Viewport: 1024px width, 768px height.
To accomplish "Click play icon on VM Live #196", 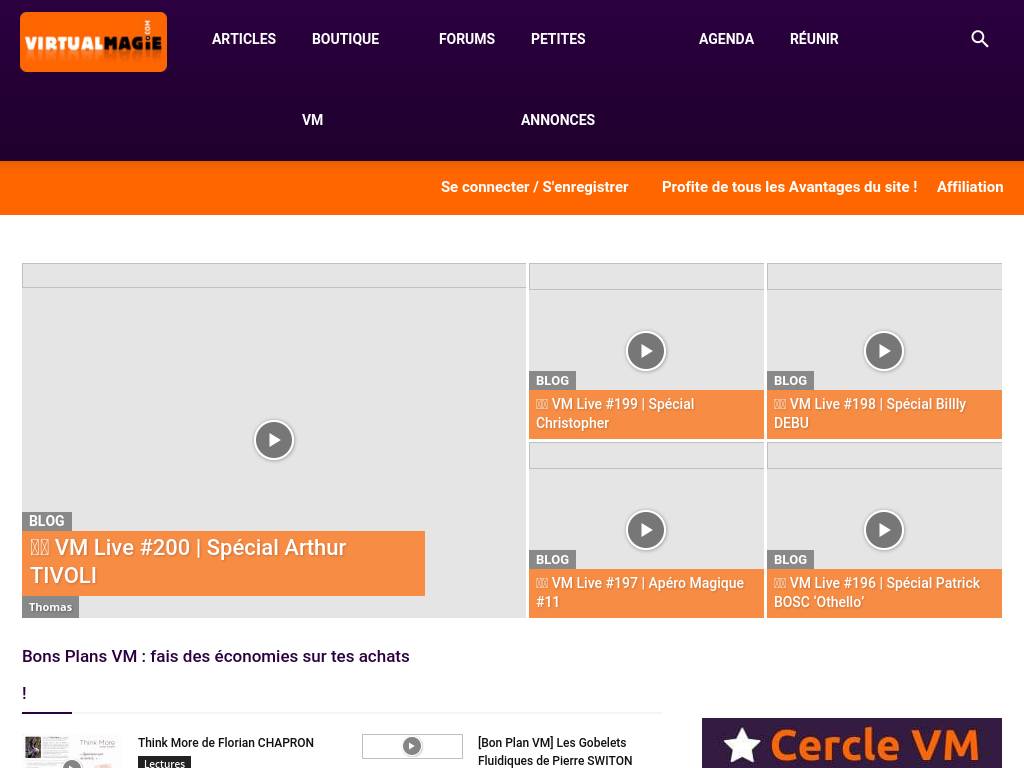I will [x=884, y=530].
